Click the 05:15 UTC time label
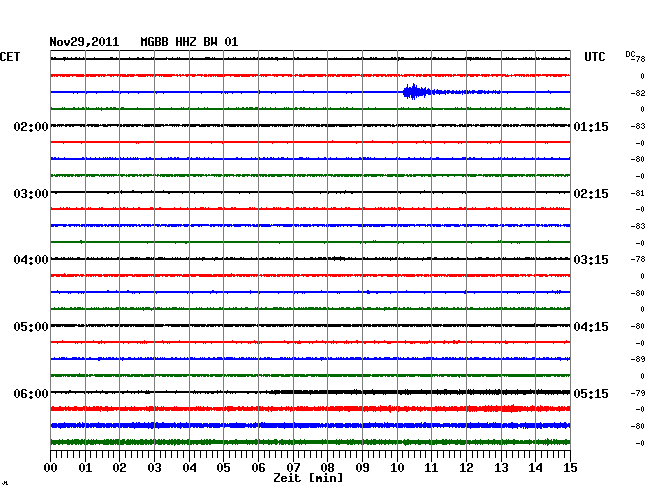Viewport: 650px width, 494px height. pos(591,393)
